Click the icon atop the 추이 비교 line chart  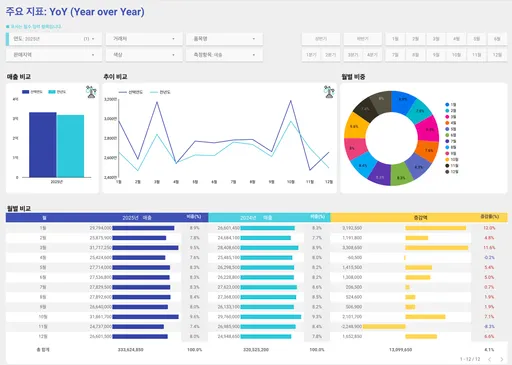[x=329, y=92]
